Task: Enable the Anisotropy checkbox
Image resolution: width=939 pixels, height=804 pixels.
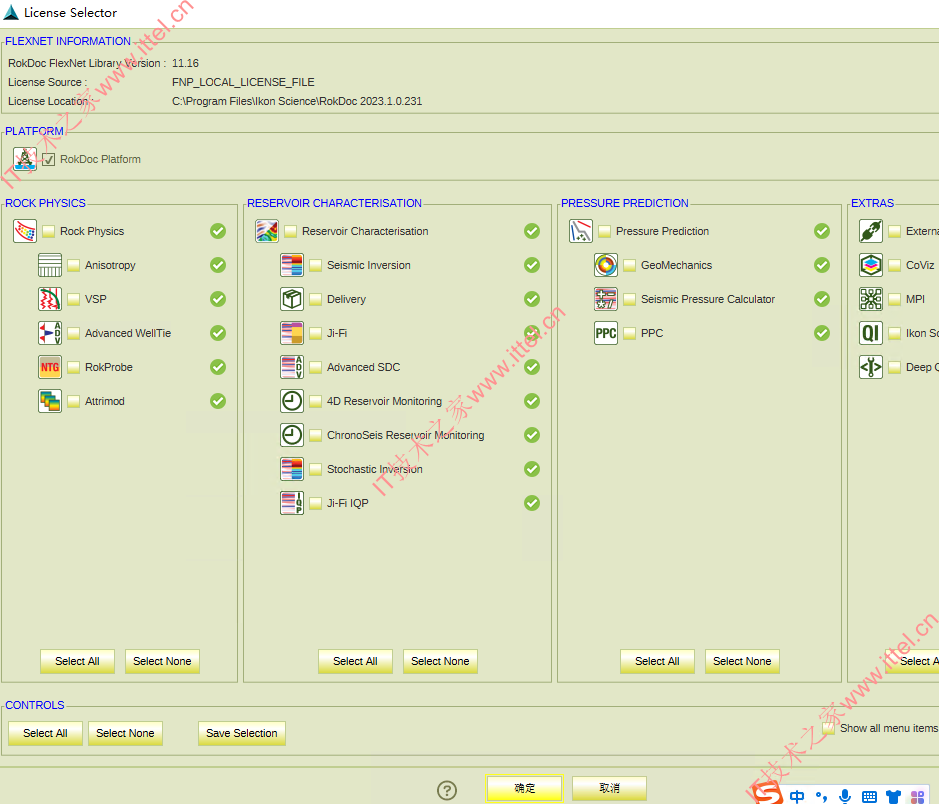Action: coord(74,265)
